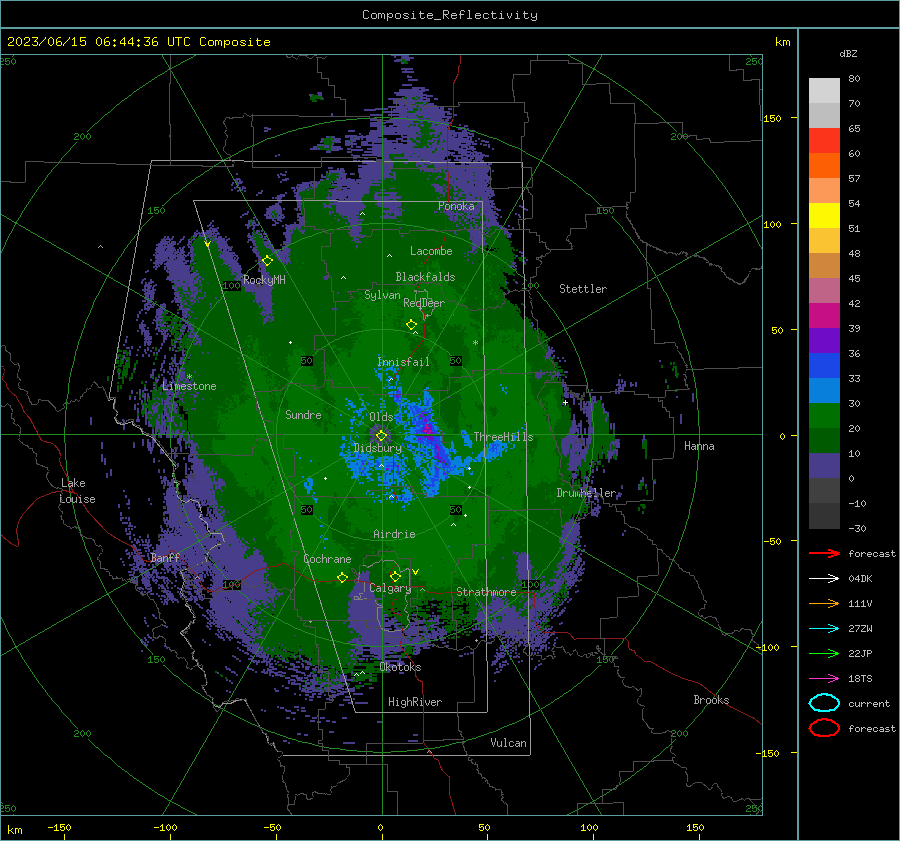The height and width of the screenshot is (841, 900).
Task: Click the green 22JP arrow legend icon
Action: (824, 653)
